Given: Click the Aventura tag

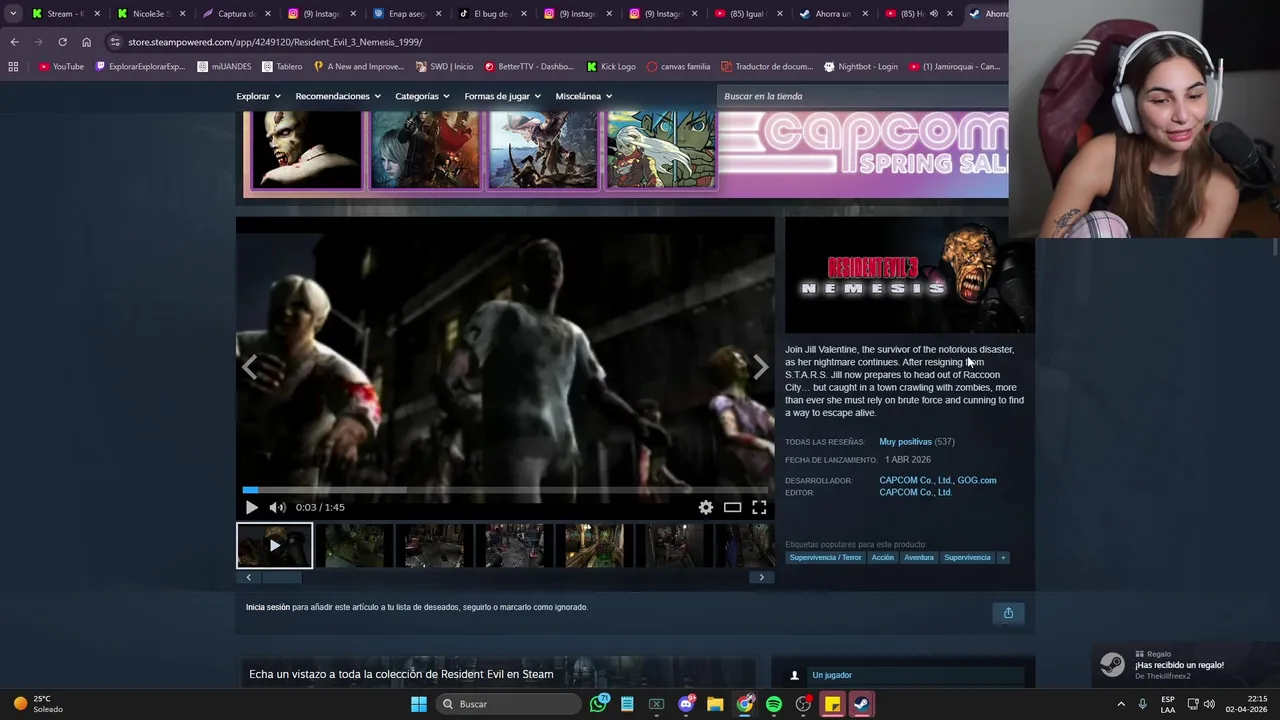Looking at the screenshot, I should 919,557.
